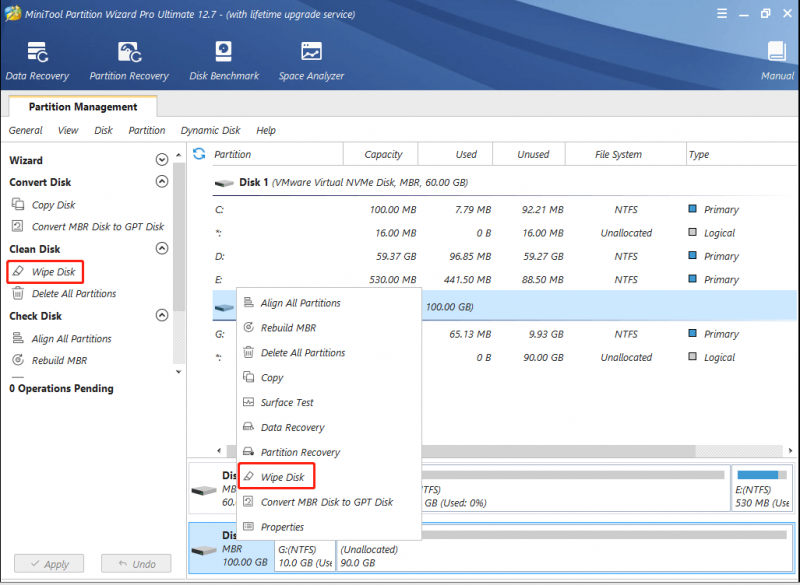Launch Partition Recovery from toolbar
800x585 pixels.
point(129,61)
